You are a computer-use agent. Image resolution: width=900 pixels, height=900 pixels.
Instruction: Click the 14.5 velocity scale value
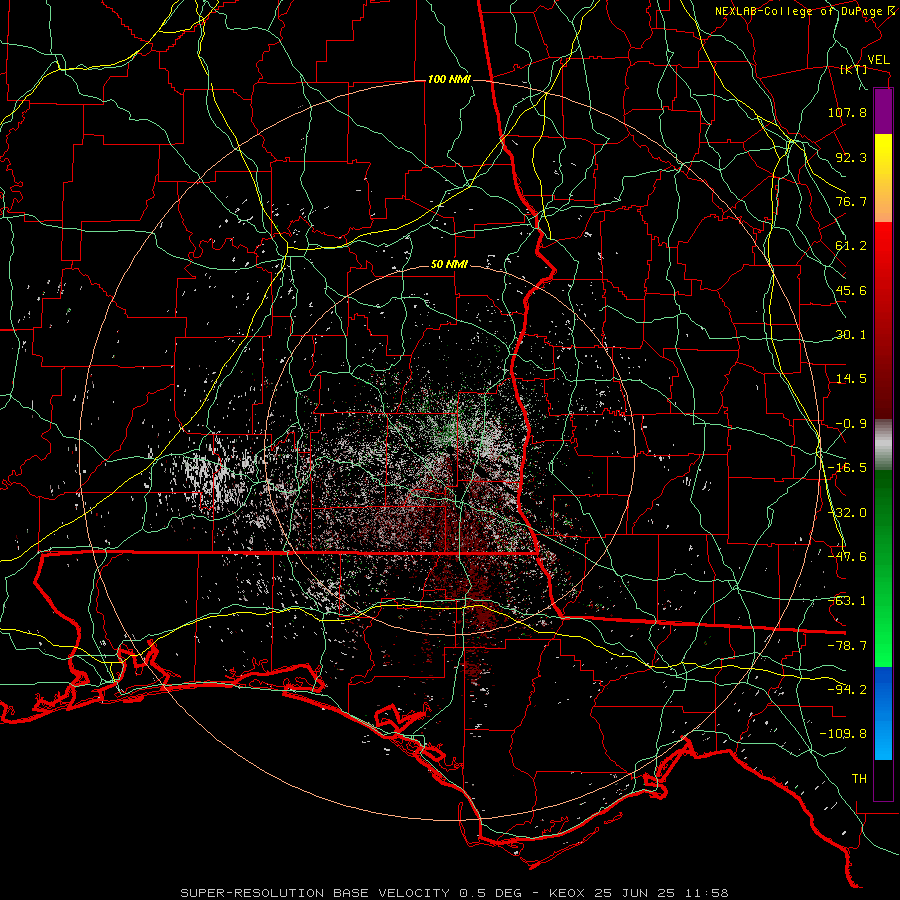pos(851,379)
